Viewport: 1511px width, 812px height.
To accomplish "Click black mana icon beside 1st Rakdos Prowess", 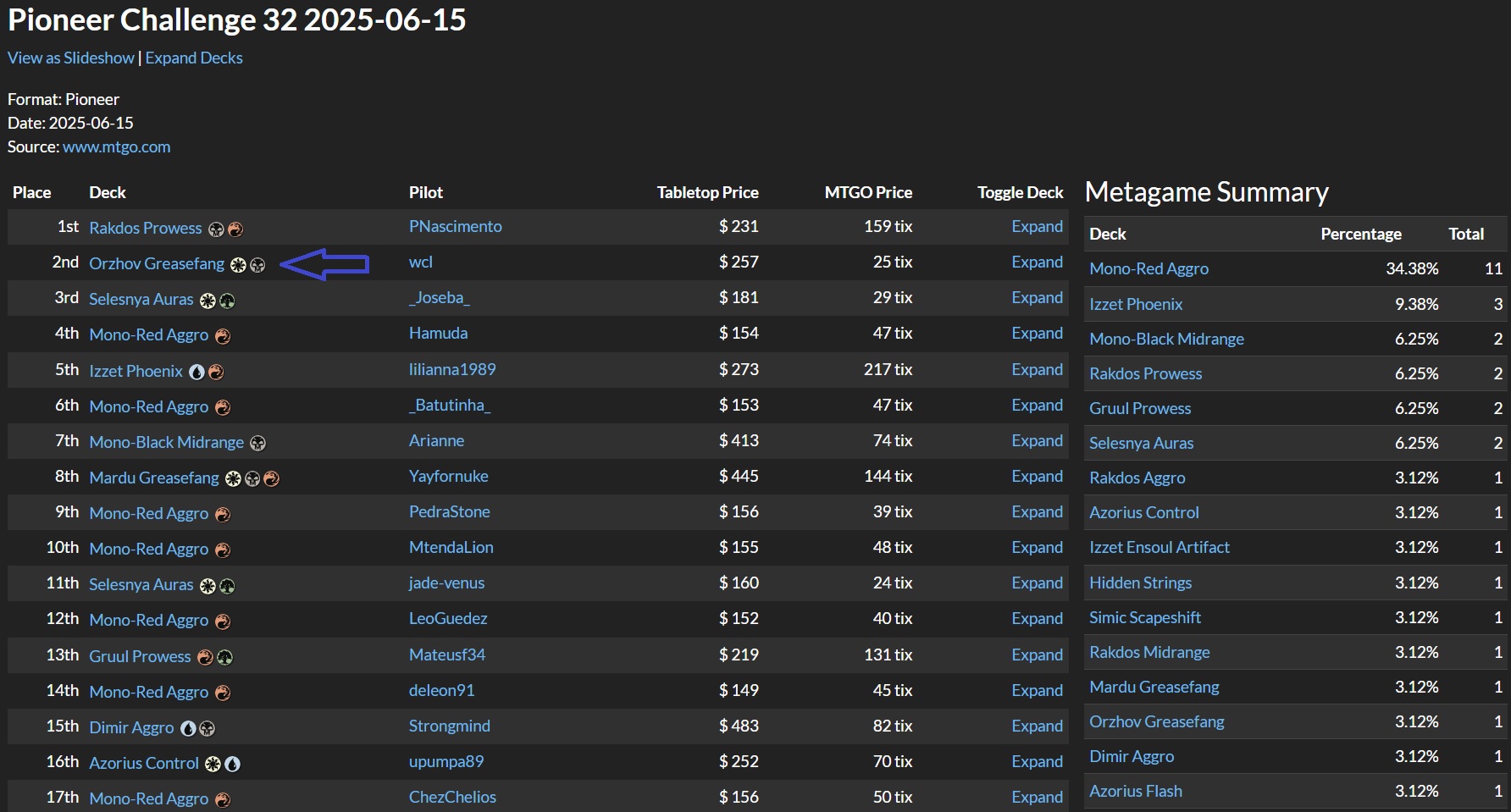I will 216,229.
